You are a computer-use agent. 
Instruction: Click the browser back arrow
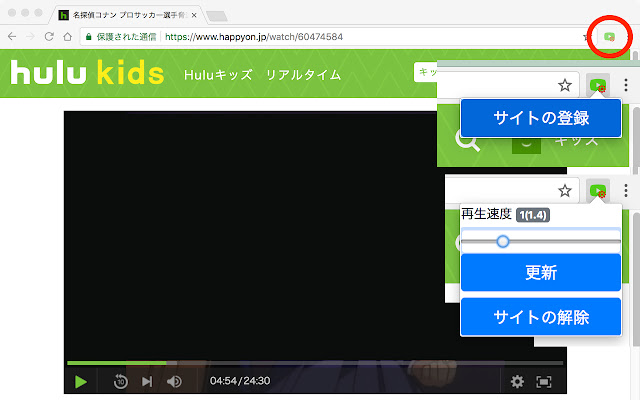tap(12, 37)
